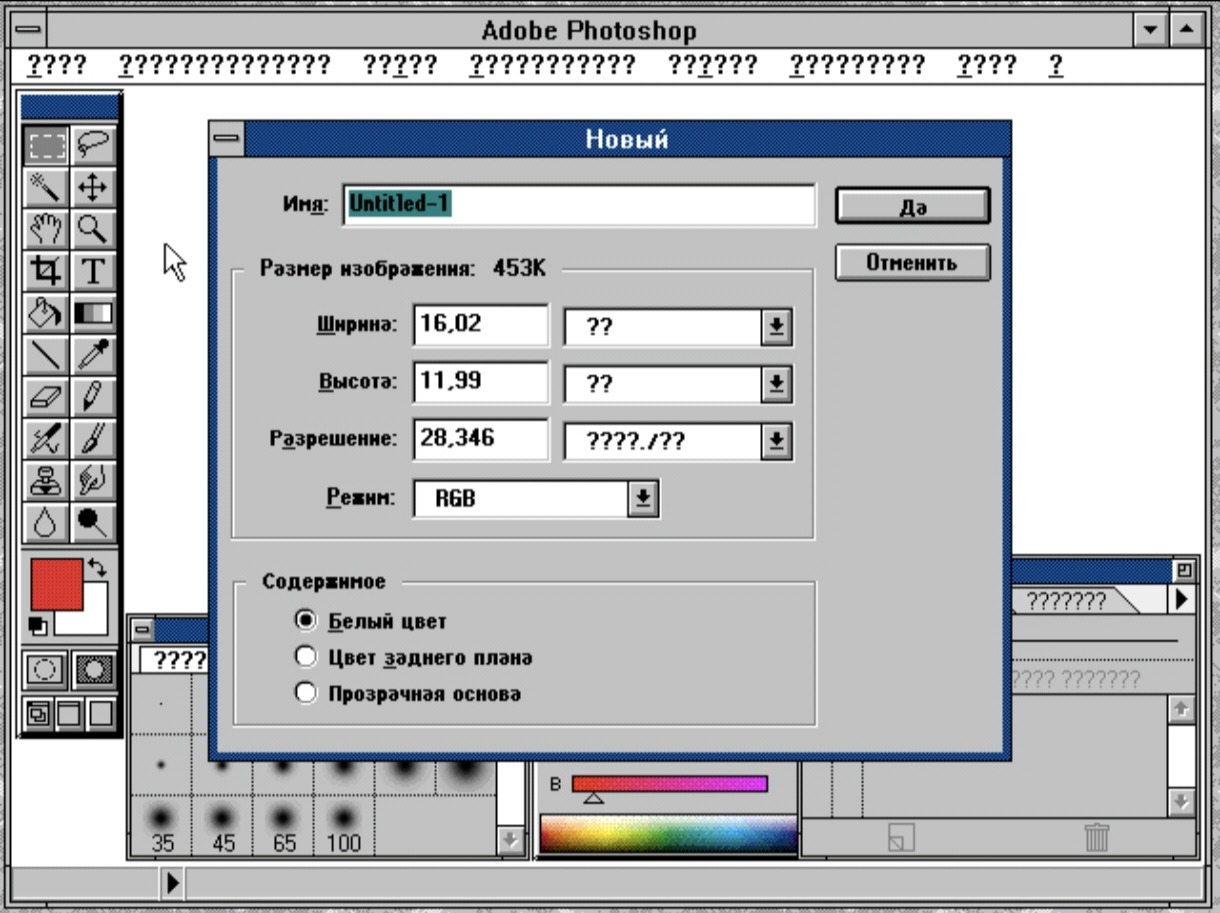The height and width of the screenshot is (913, 1220).
Task: Open the Brushes palette control menu box
Action: [x=142, y=629]
